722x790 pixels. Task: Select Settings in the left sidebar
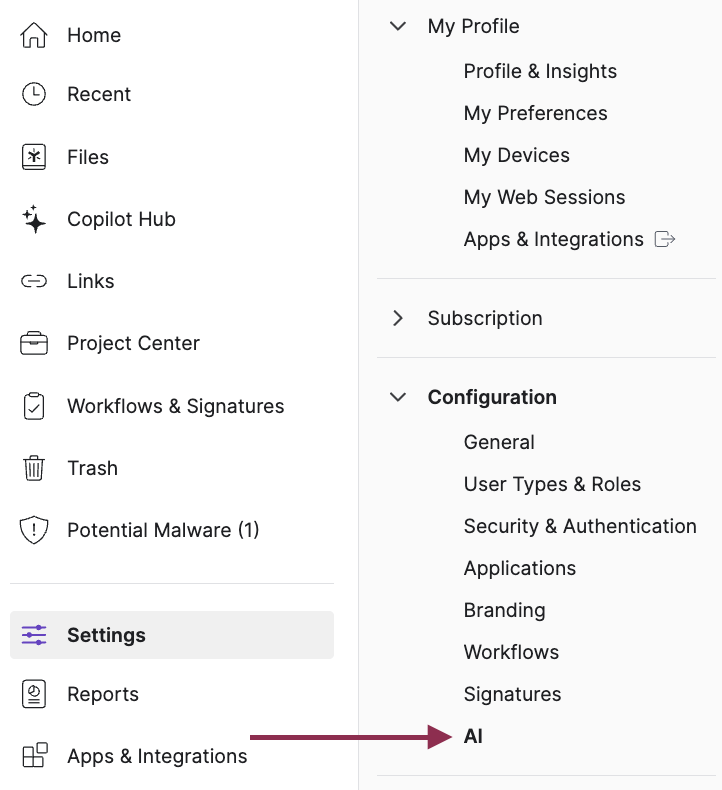click(x=106, y=635)
